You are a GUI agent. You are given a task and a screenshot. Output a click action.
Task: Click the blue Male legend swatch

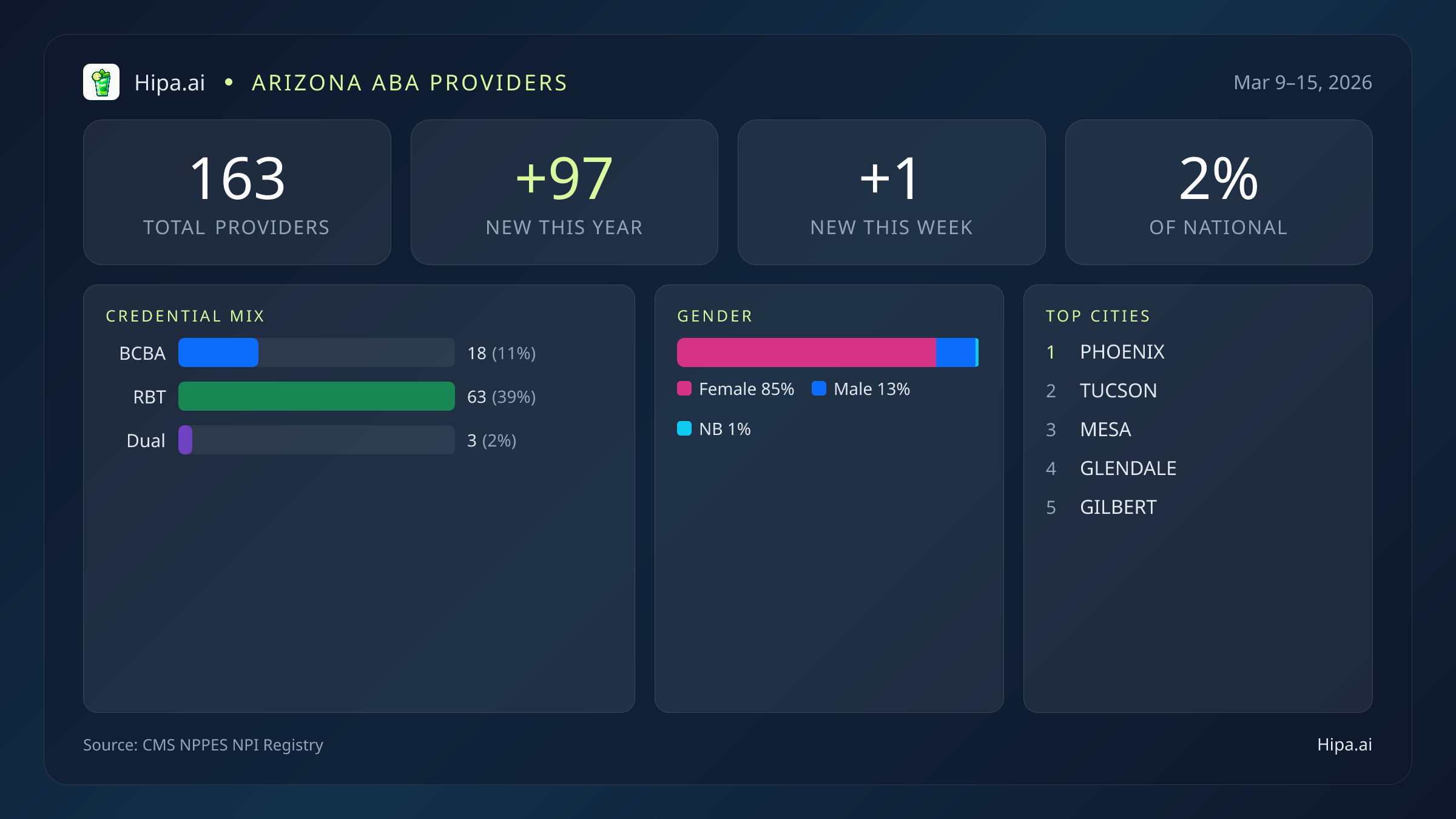pyautogui.click(x=819, y=389)
